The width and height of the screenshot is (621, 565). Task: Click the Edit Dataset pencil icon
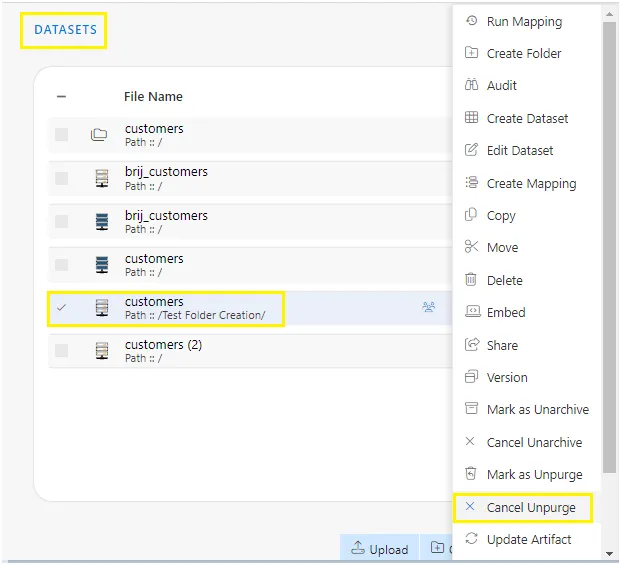(x=471, y=150)
